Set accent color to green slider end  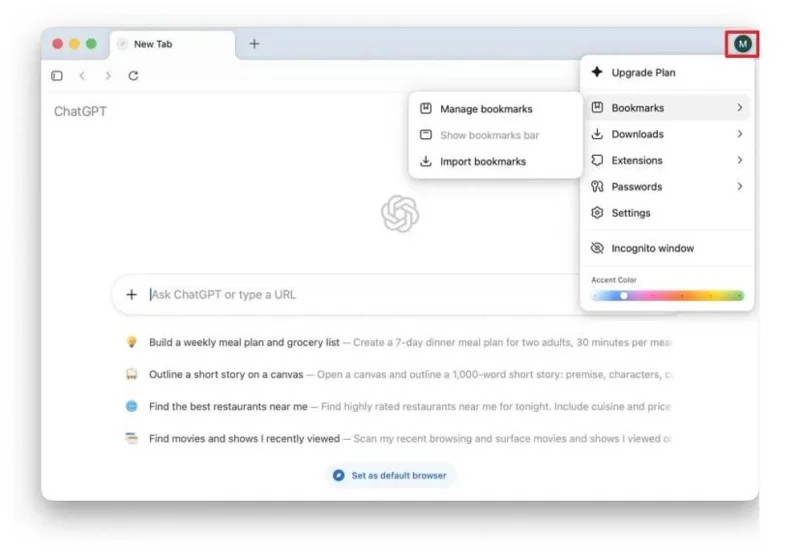[739, 295]
